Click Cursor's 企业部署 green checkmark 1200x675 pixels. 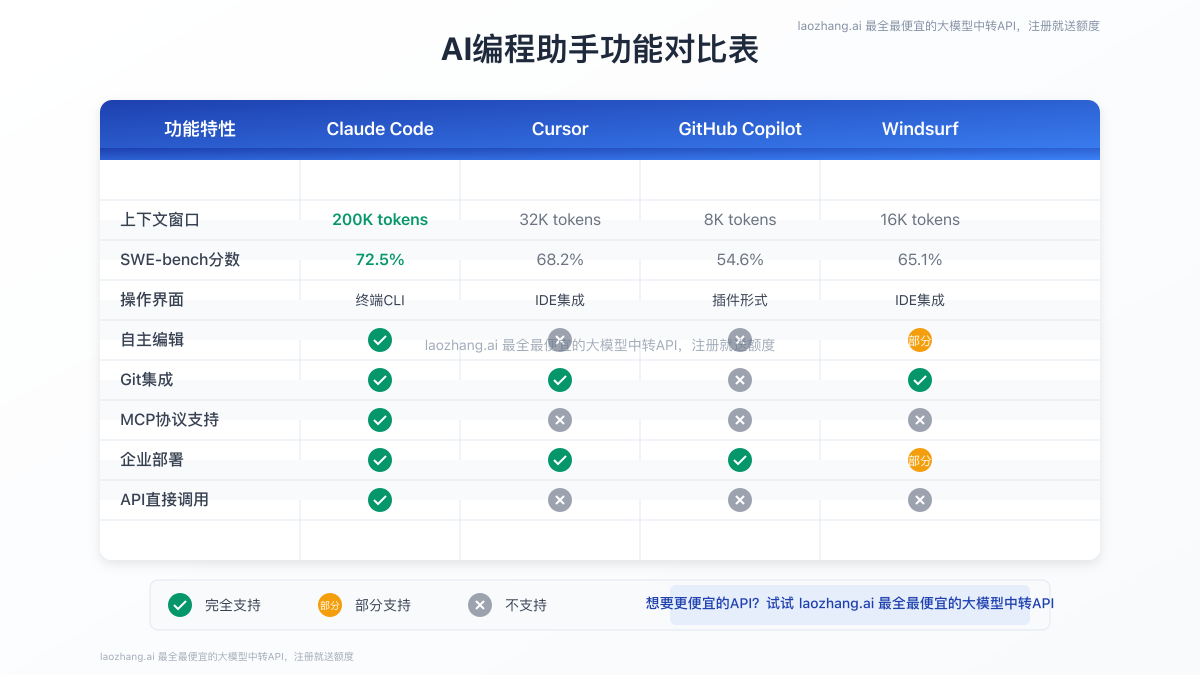[560, 460]
